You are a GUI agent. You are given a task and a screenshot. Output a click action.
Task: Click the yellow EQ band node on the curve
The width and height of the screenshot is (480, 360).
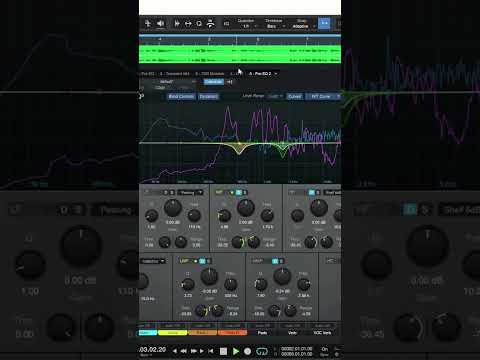(x=239, y=144)
